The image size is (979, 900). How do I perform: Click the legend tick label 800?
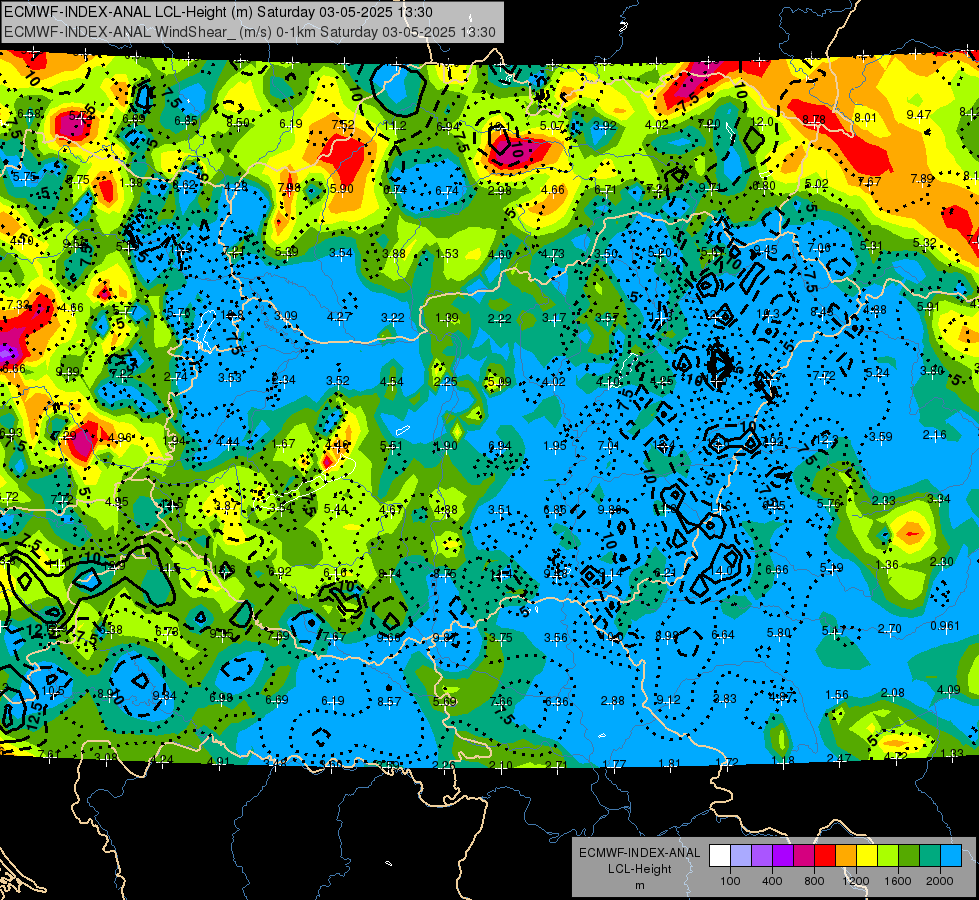814,881
